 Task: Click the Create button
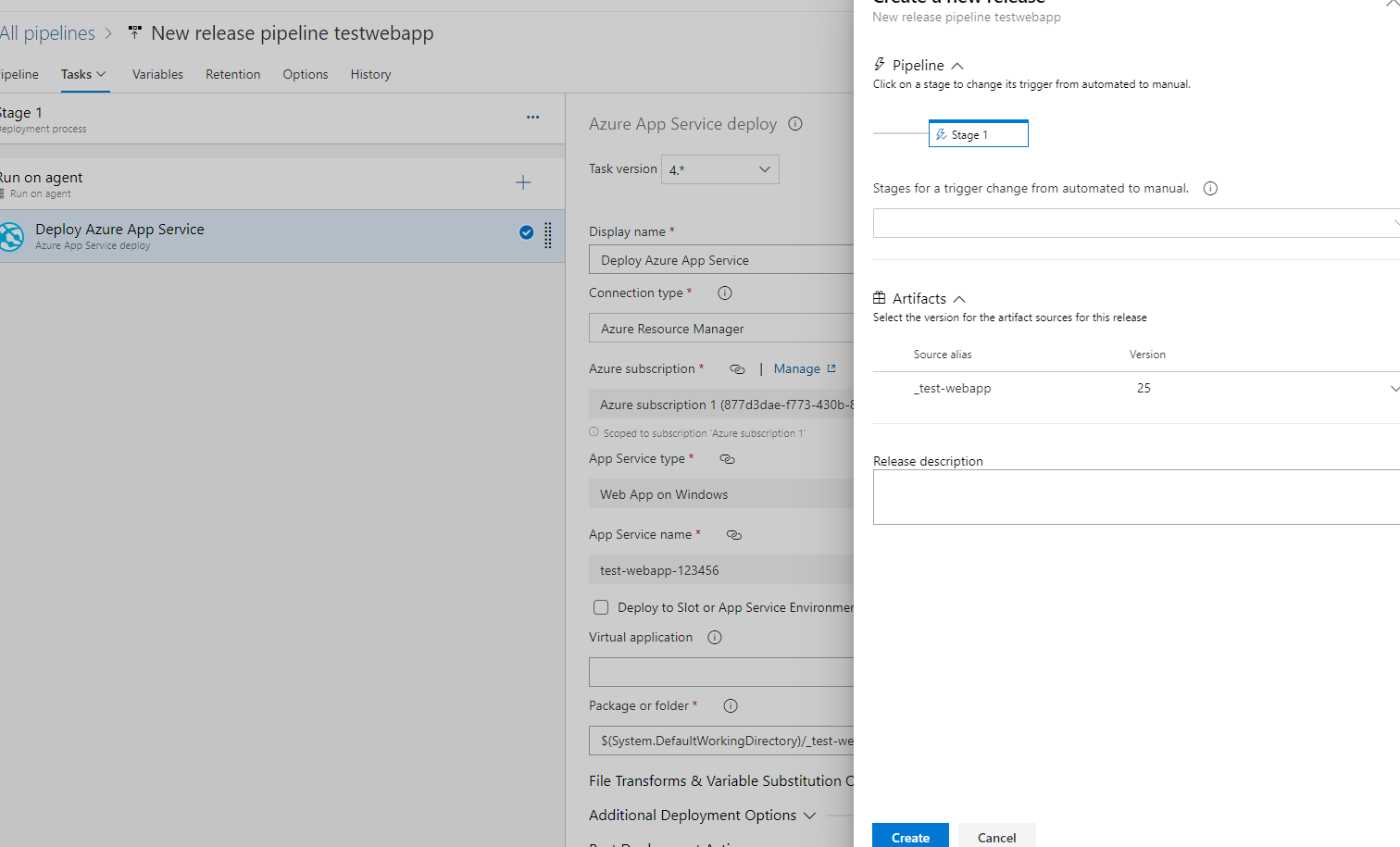tap(910, 836)
